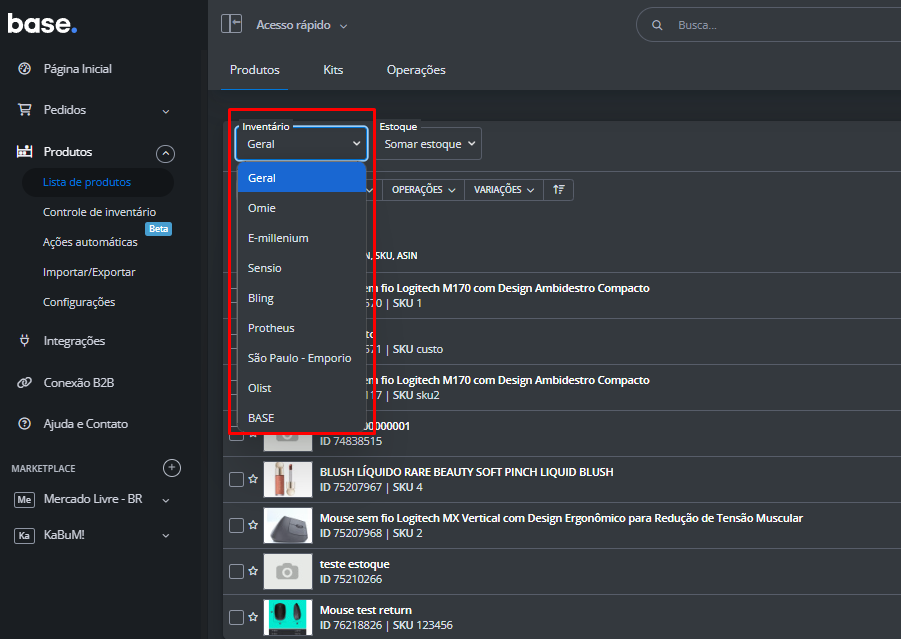Screen dimensions: 901x639
Task: Star the BLUSH LÍQUIDO RARE BEAUTY product
Action: [253, 479]
